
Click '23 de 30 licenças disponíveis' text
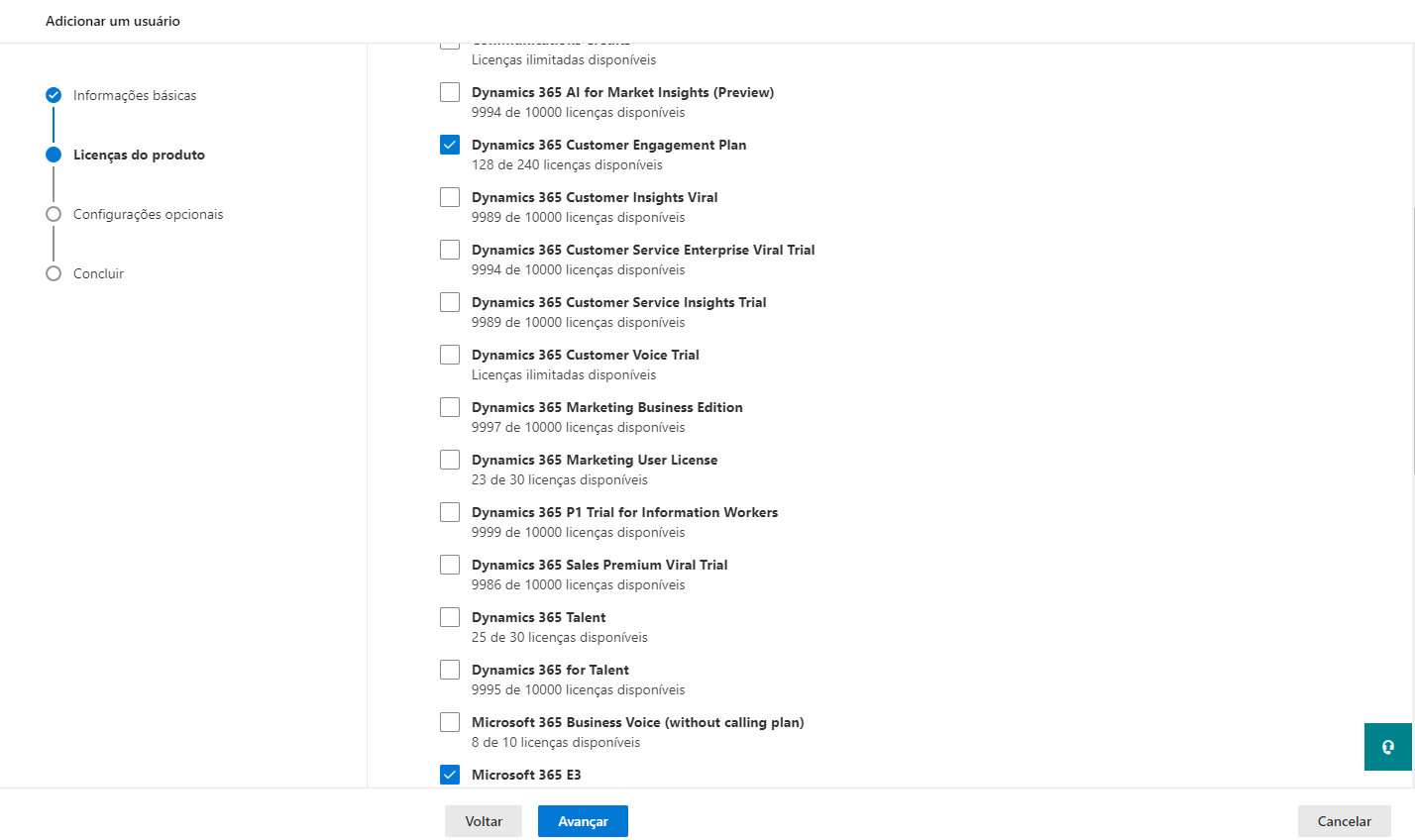pyautogui.click(x=560, y=480)
